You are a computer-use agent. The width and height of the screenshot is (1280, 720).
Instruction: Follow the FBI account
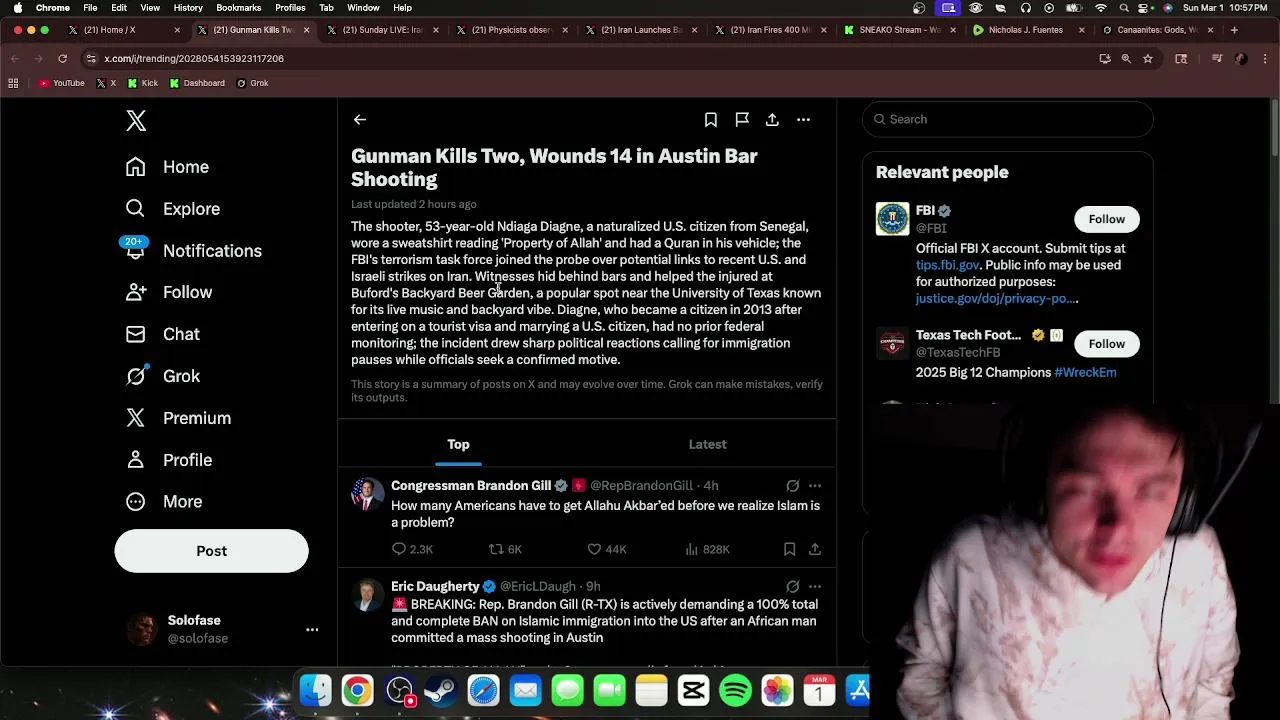1106,219
